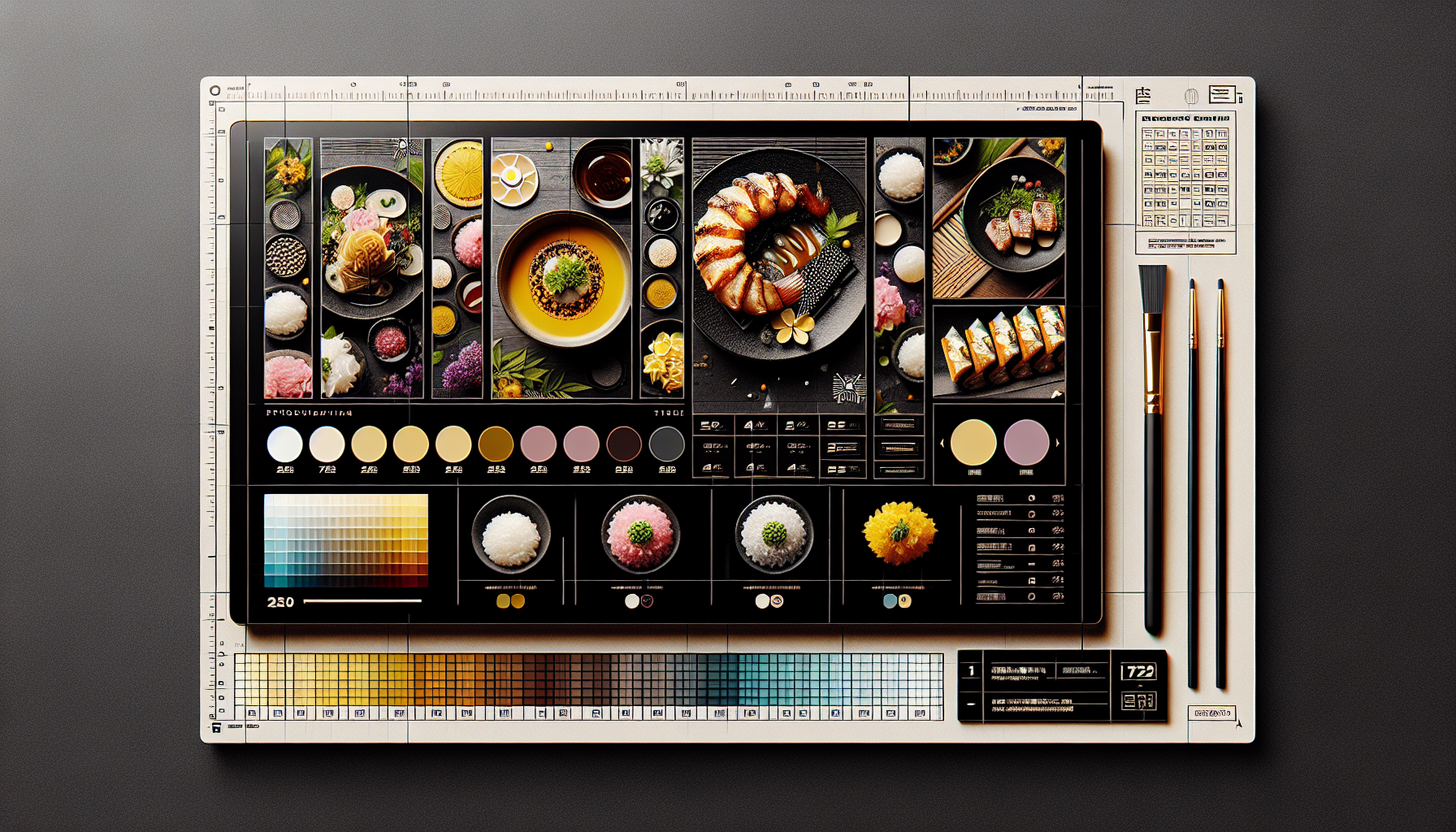Viewport: 1456px width, 832px height.
Task: Click left arrow beside large yellow swatch
Action: pos(942,444)
